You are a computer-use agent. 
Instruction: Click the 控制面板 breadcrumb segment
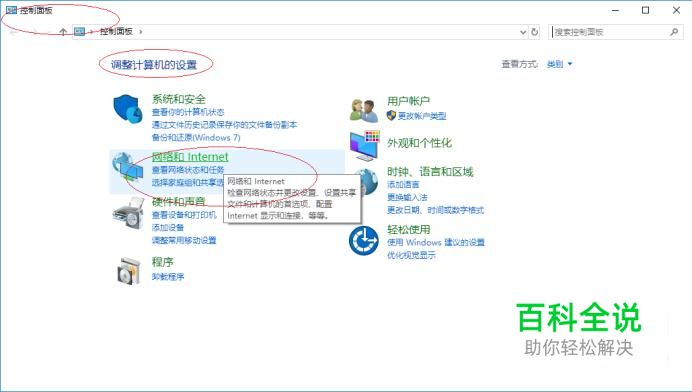tap(116, 31)
